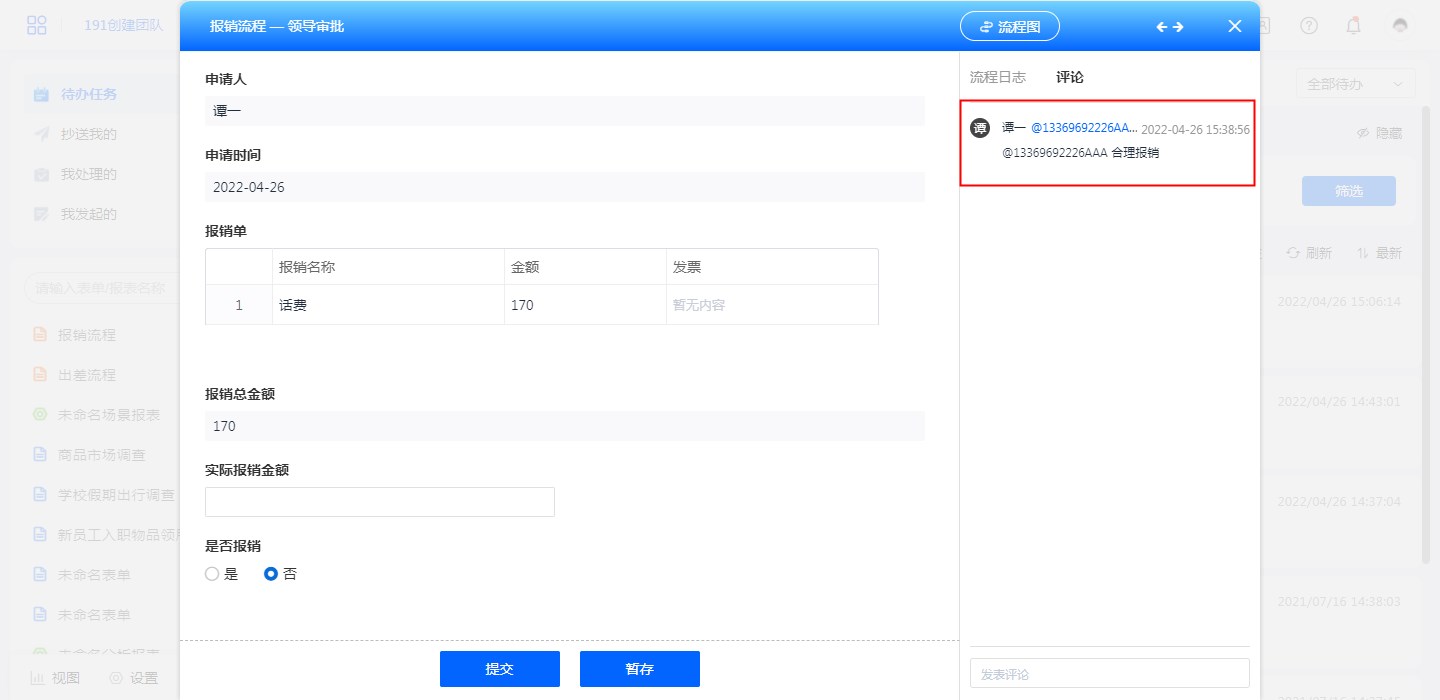
Task: Select the 是 radio option
Action: pos(212,574)
